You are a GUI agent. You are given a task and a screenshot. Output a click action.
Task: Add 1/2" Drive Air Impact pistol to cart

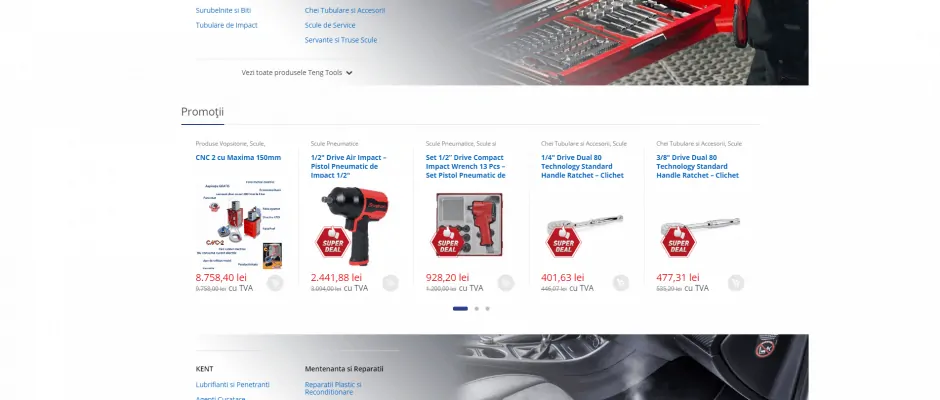(x=390, y=283)
